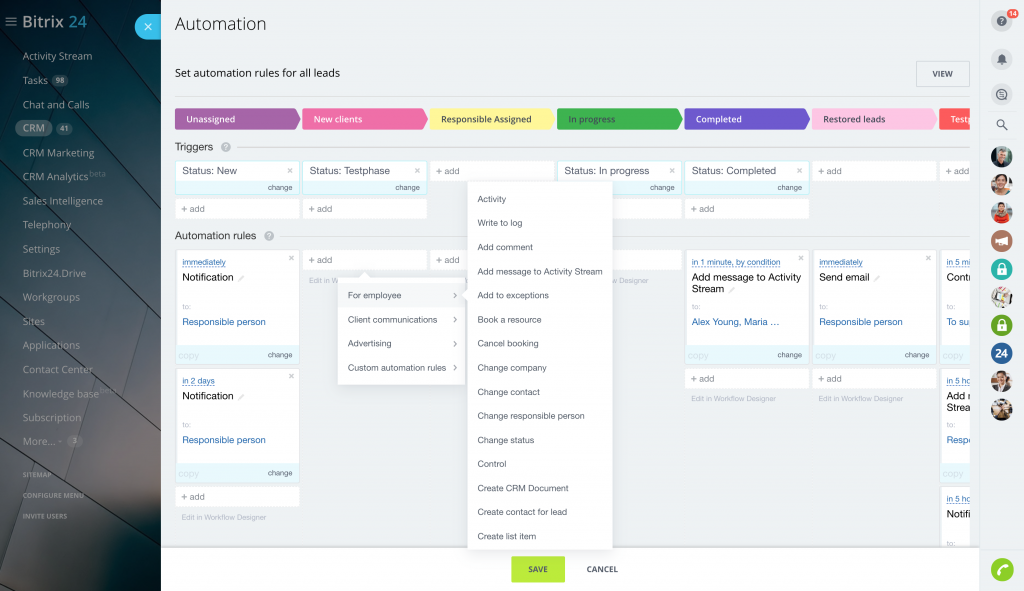This screenshot has height=591, width=1024.
Task: Choose Add comment from the menu
Action: click(505, 247)
